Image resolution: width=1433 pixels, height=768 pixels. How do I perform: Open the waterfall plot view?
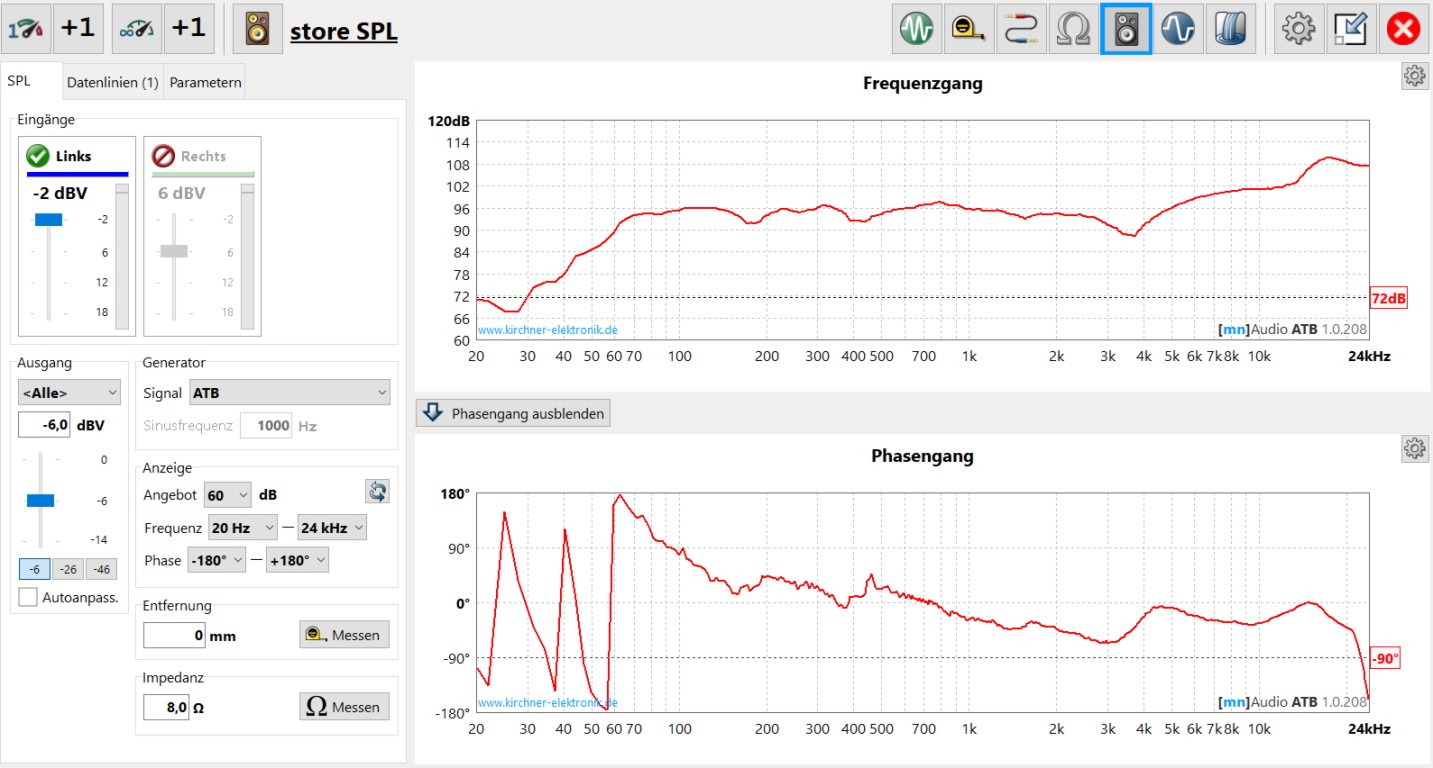tap(1230, 30)
